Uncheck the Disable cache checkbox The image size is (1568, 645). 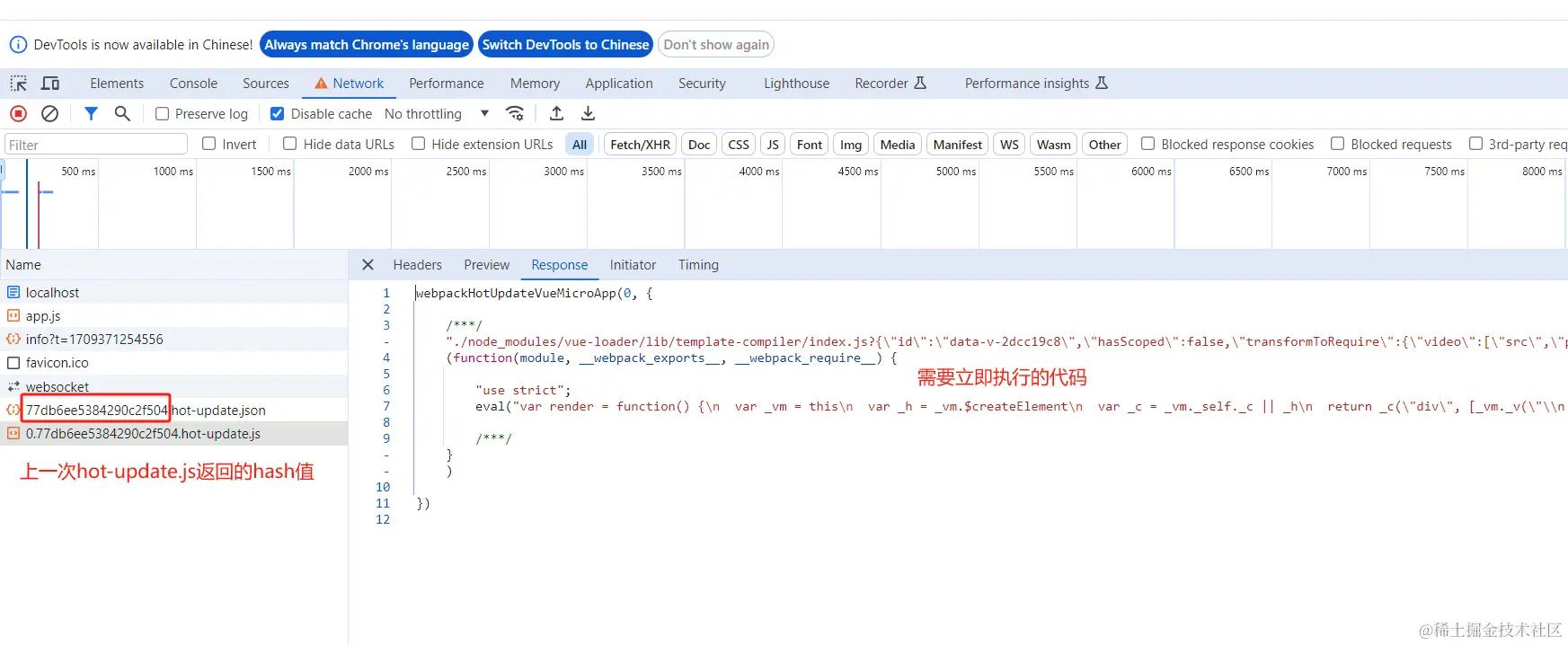click(x=278, y=114)
